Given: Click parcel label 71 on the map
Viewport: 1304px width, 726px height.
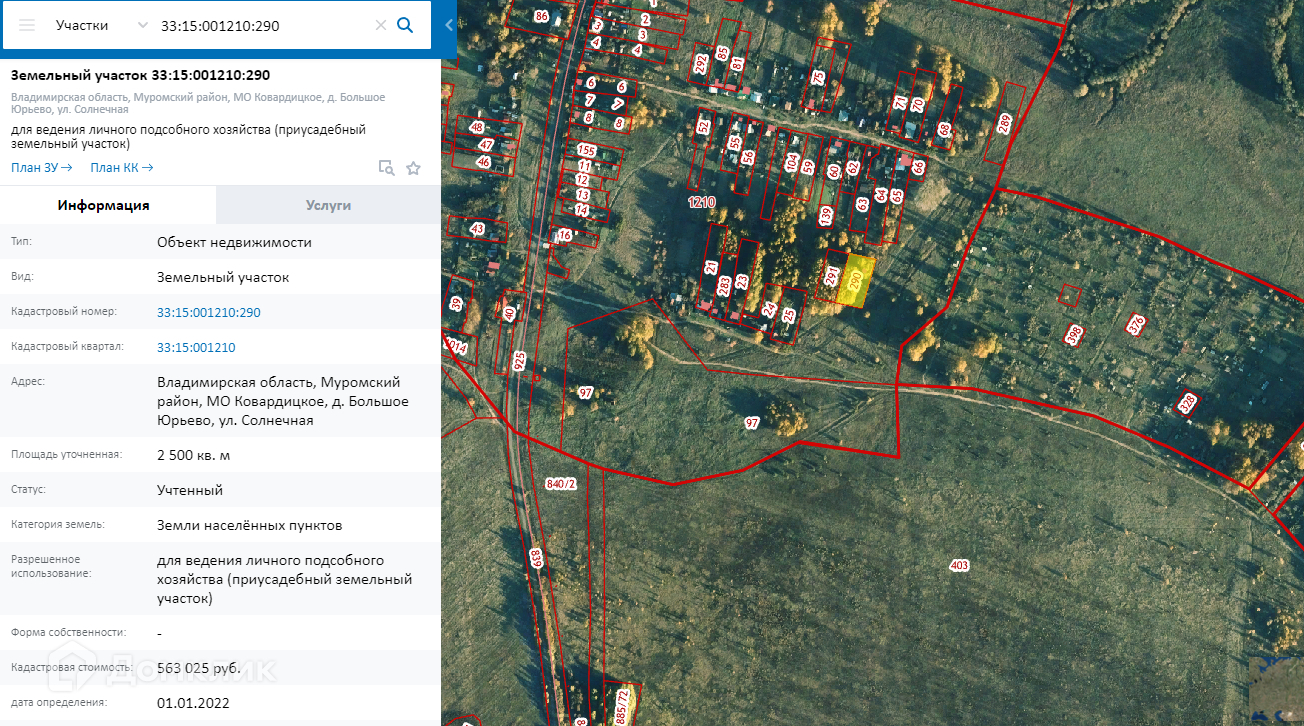Looking at the screenshot, I should [900, 103].
